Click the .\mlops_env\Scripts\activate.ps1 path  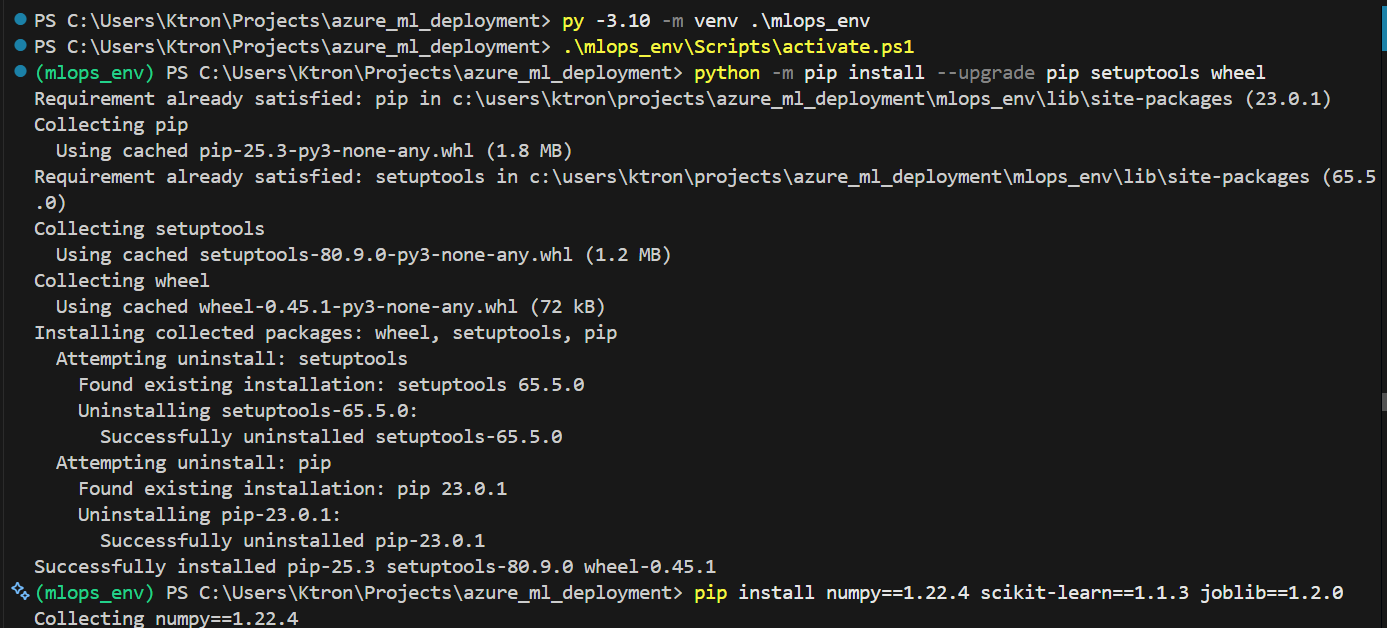click(738, 47)
